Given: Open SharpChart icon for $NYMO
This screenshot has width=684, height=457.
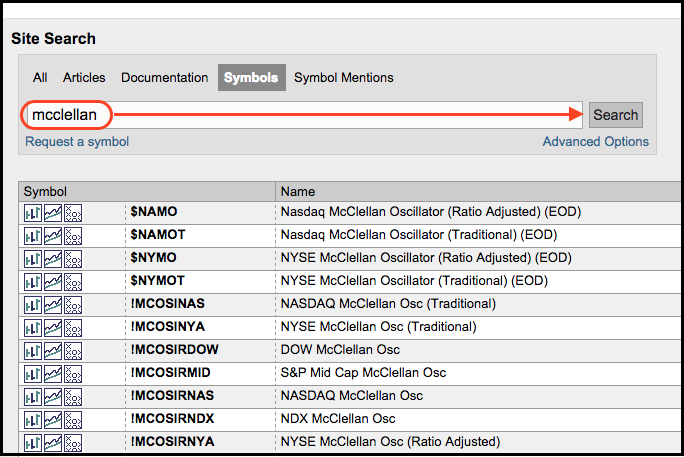Looking at the screenshot, I should tap(33, 259).
